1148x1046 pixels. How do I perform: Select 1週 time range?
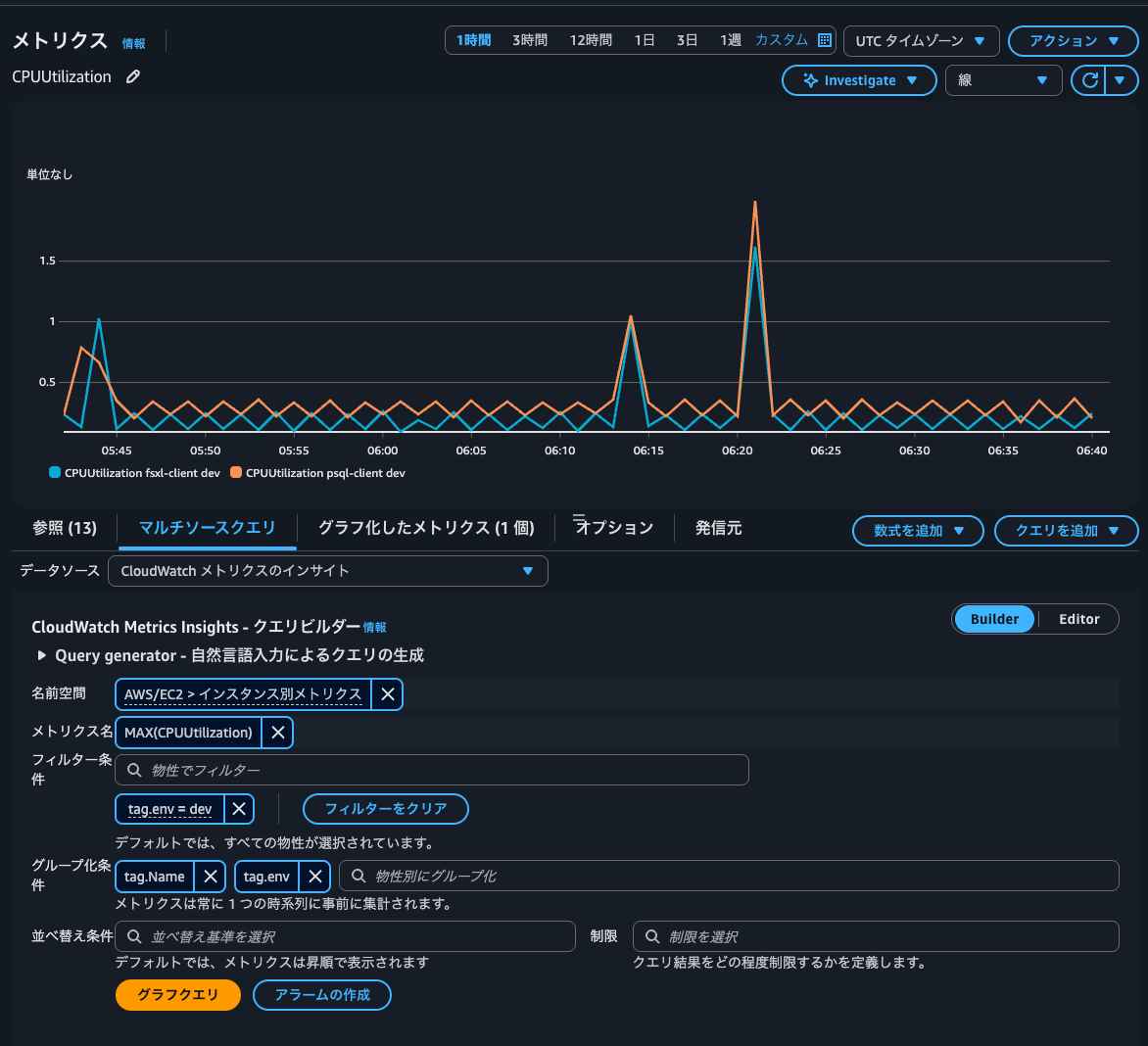coord(730,40)
